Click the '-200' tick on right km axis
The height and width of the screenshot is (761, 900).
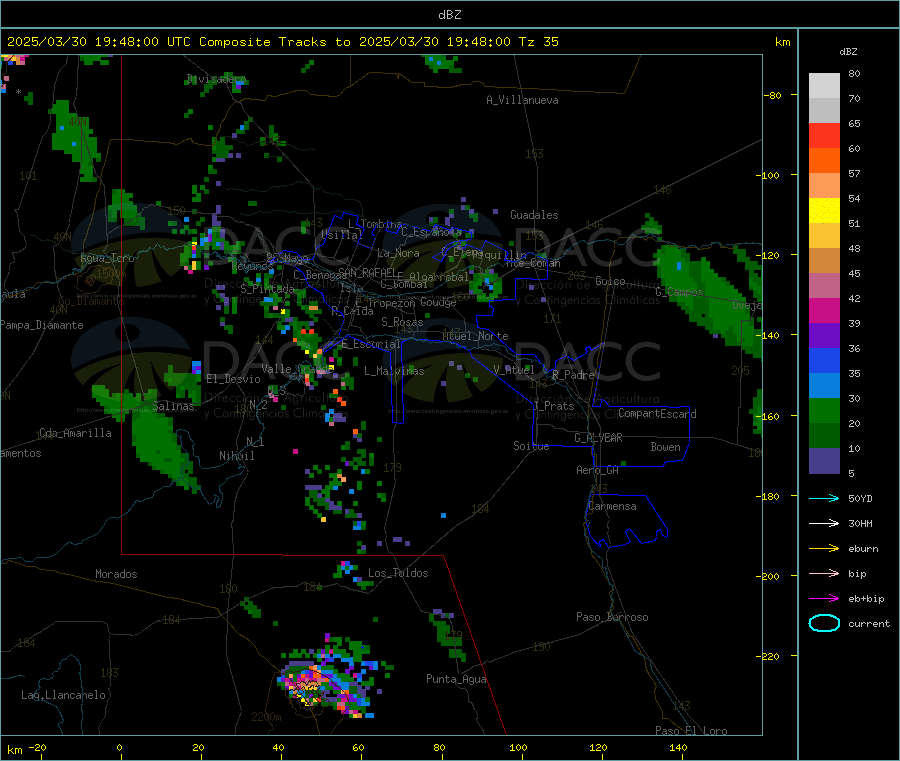tap(770, 576)
